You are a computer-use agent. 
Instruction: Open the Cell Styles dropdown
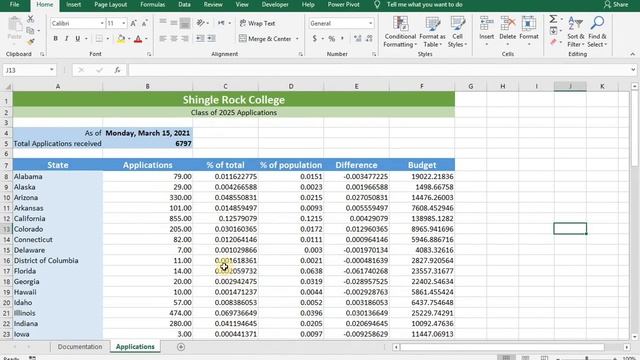(x=457, y=32)
